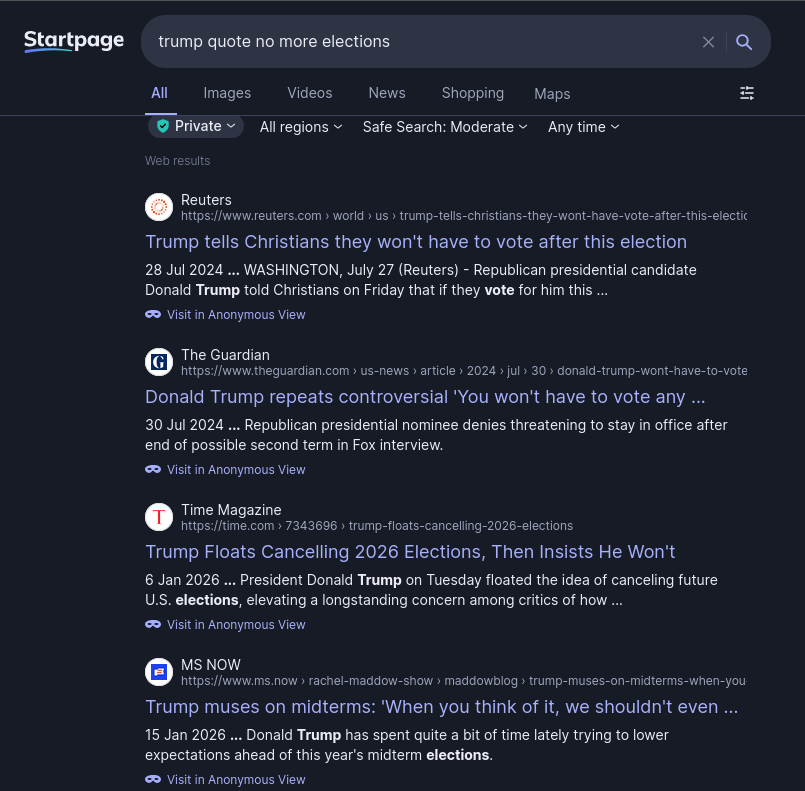Switch to the News tab
The image size is (805, 791).
387,93
